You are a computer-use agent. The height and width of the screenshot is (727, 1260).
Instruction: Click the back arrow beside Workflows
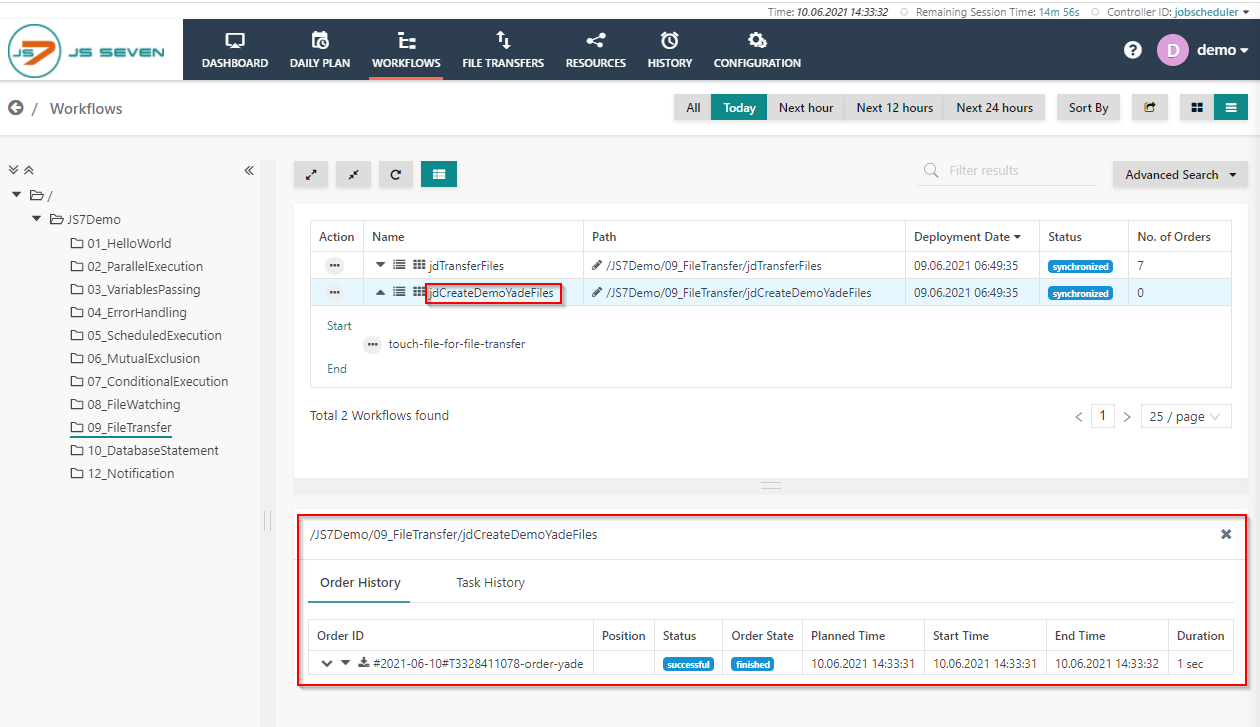coord(16,108)
